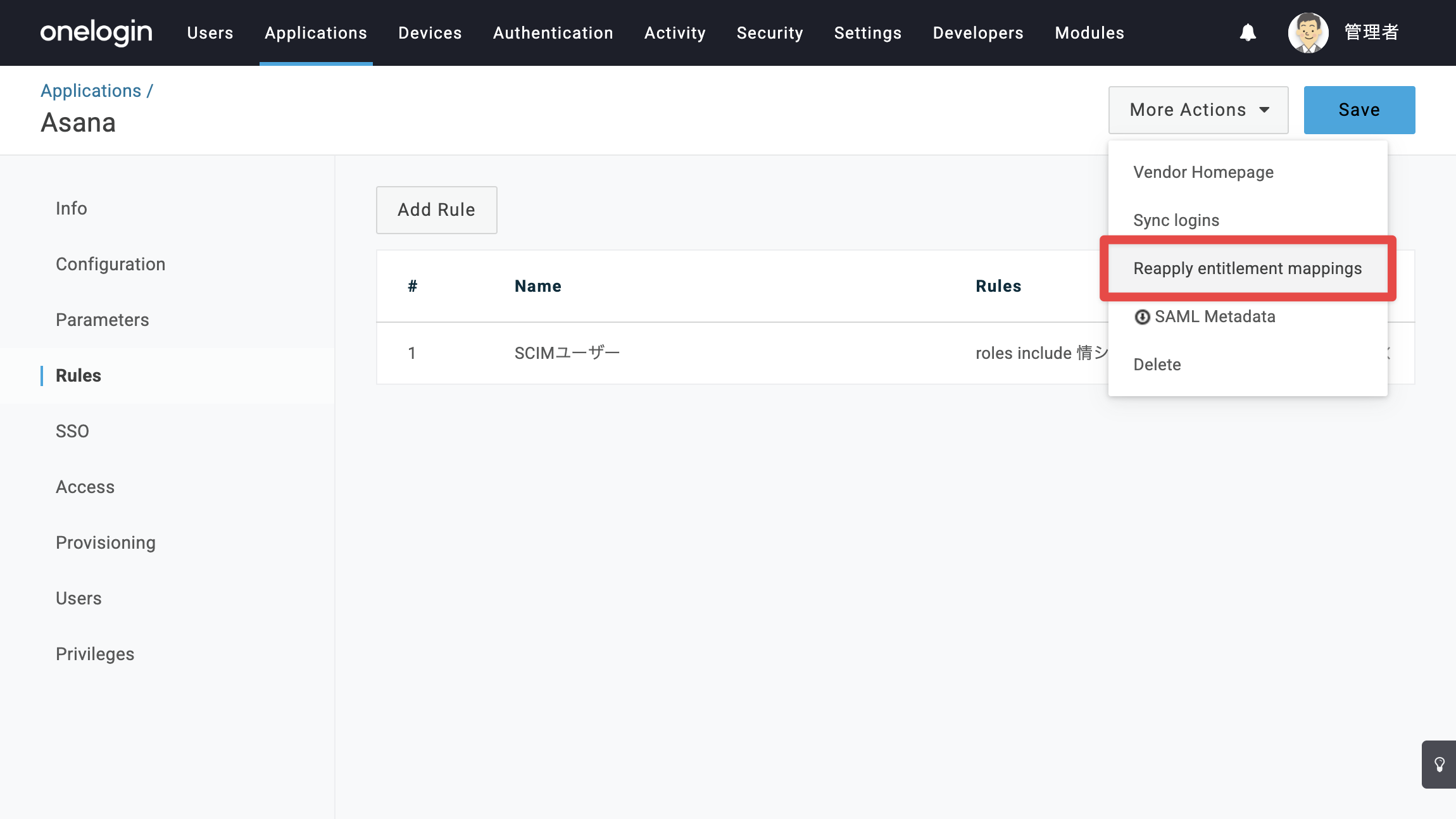Go to the Parameters sidebar tab
This screenshot has height=819, width=1456.
(103, 320)
